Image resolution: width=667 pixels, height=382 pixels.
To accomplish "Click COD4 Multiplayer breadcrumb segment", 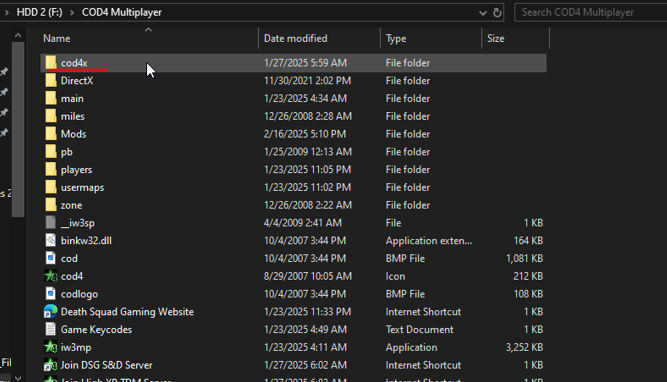I will coord(122,12).
